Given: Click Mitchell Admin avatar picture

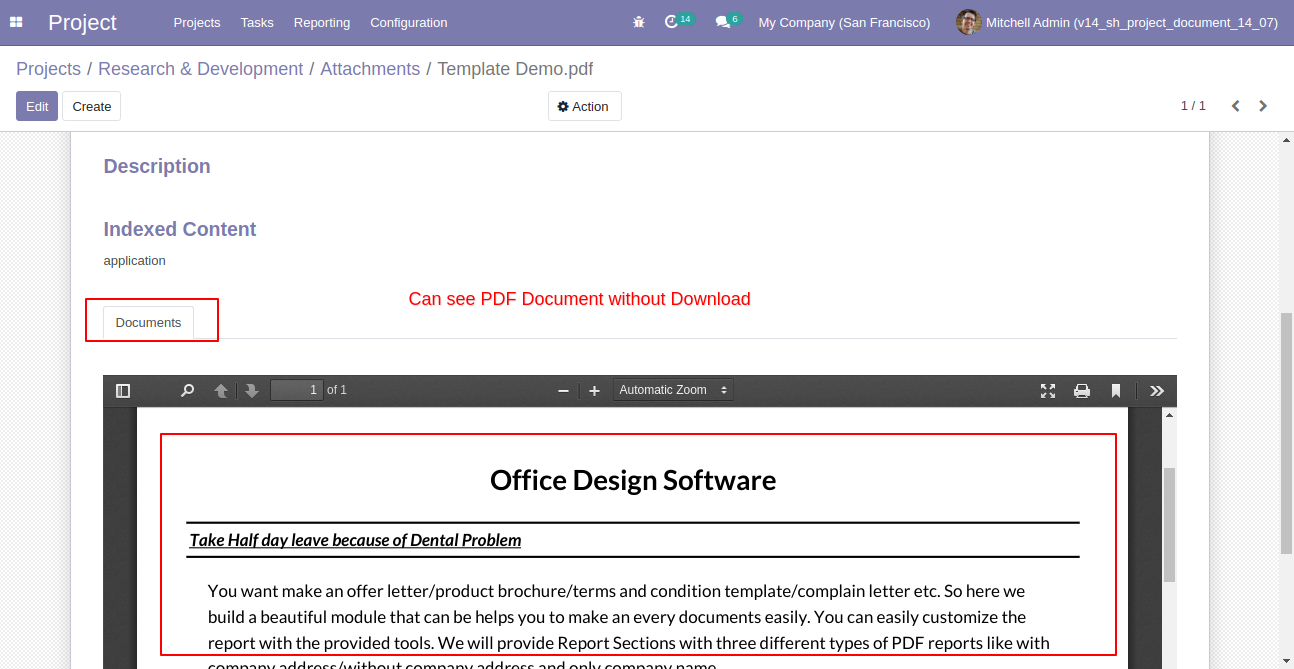Looking at the screenshot, I should point(968,22).
